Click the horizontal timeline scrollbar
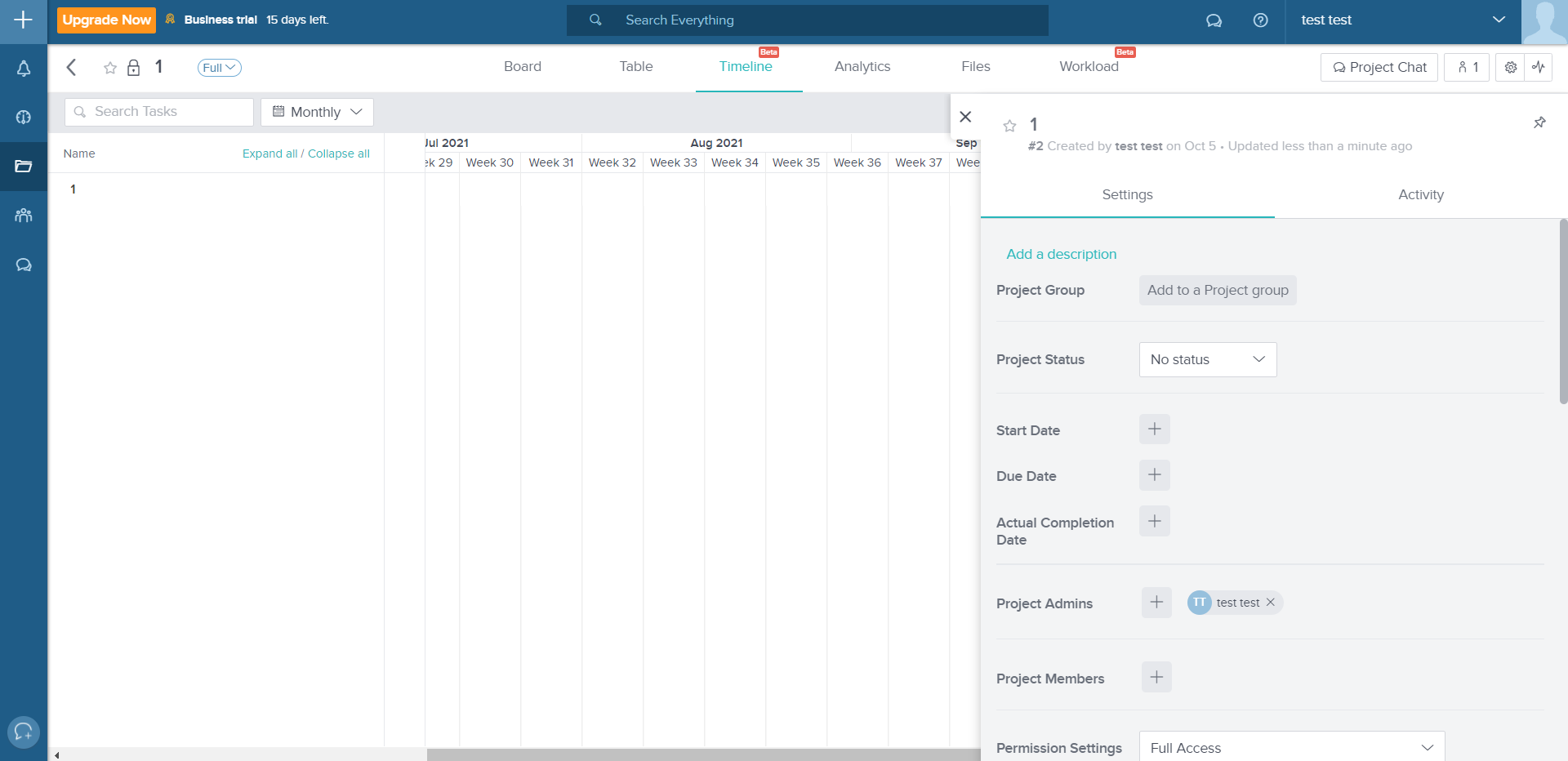Image resolution: width=1568 pixels, height=761 pixels. pyautogui.click(x=702, y=755)
